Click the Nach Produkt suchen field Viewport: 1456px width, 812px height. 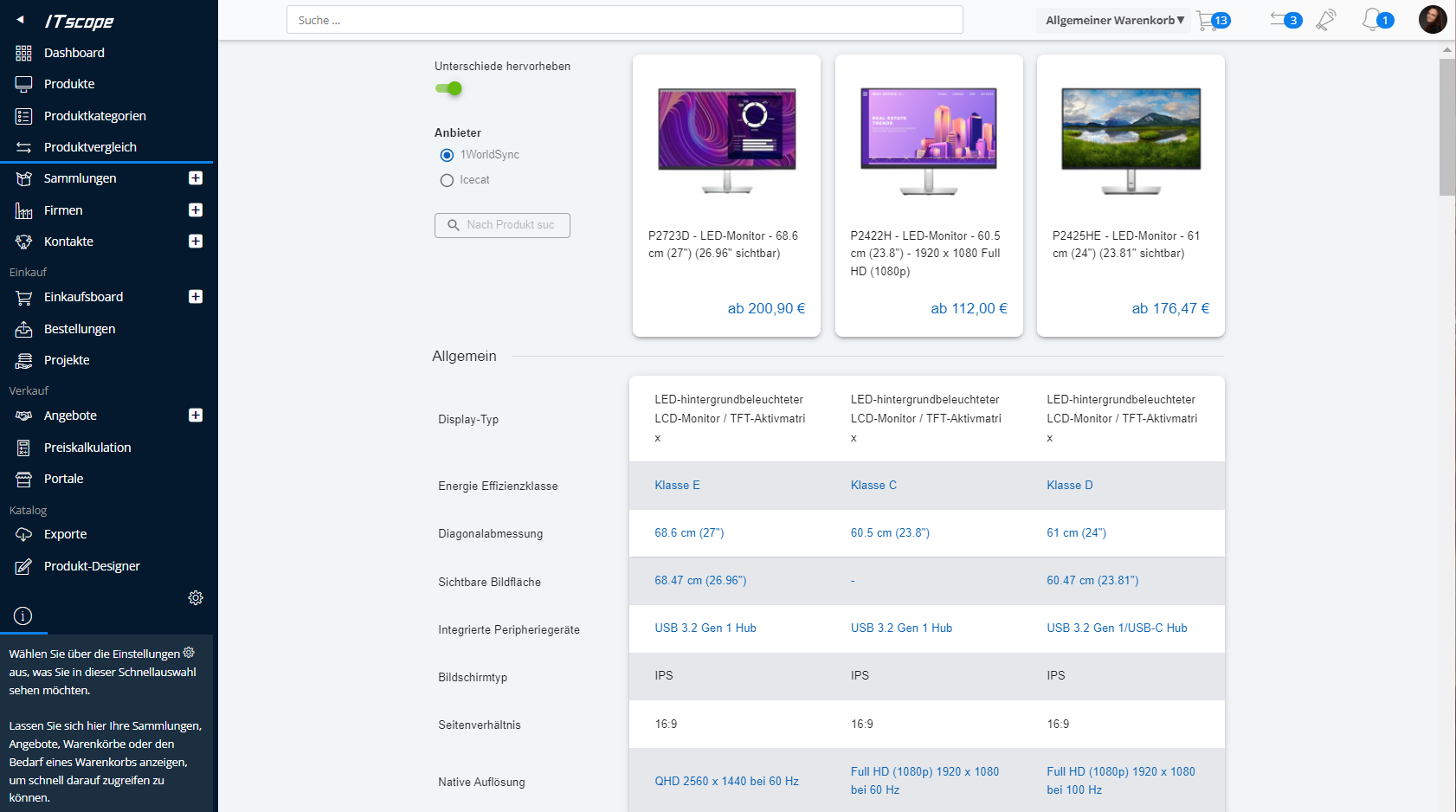point(502,225)
